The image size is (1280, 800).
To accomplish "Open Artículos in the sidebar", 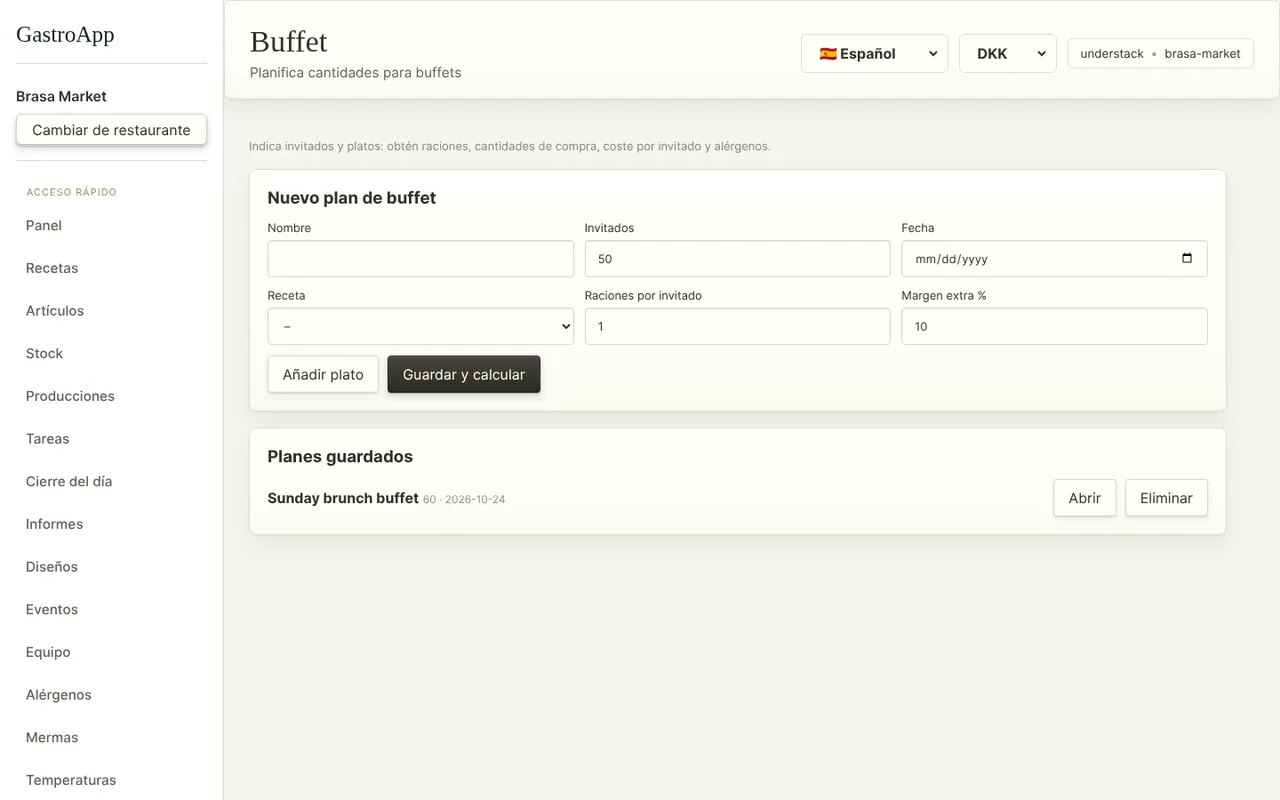I will 55,311.
